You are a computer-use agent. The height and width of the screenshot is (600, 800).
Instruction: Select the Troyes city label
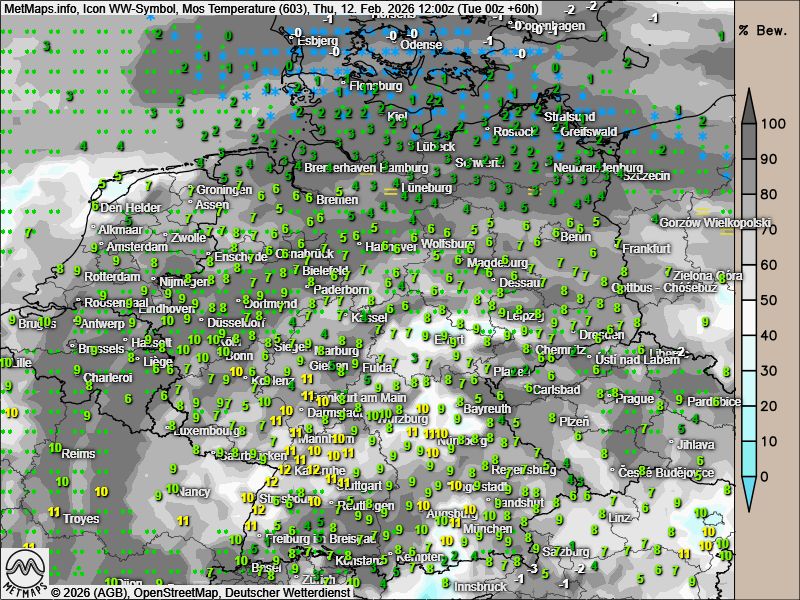coord(81,519)
